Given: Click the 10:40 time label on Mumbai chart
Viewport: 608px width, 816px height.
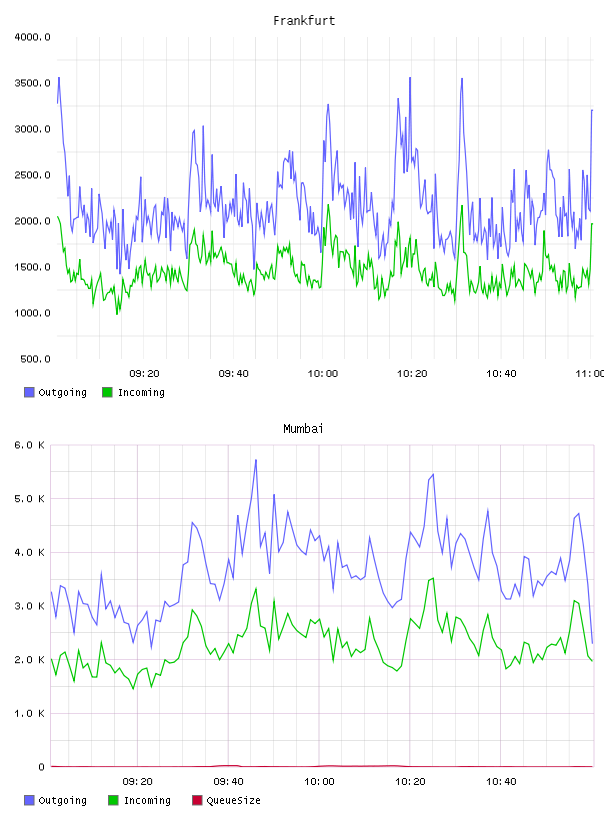Looking at the screenshot, I should click(x=501, y=782).
